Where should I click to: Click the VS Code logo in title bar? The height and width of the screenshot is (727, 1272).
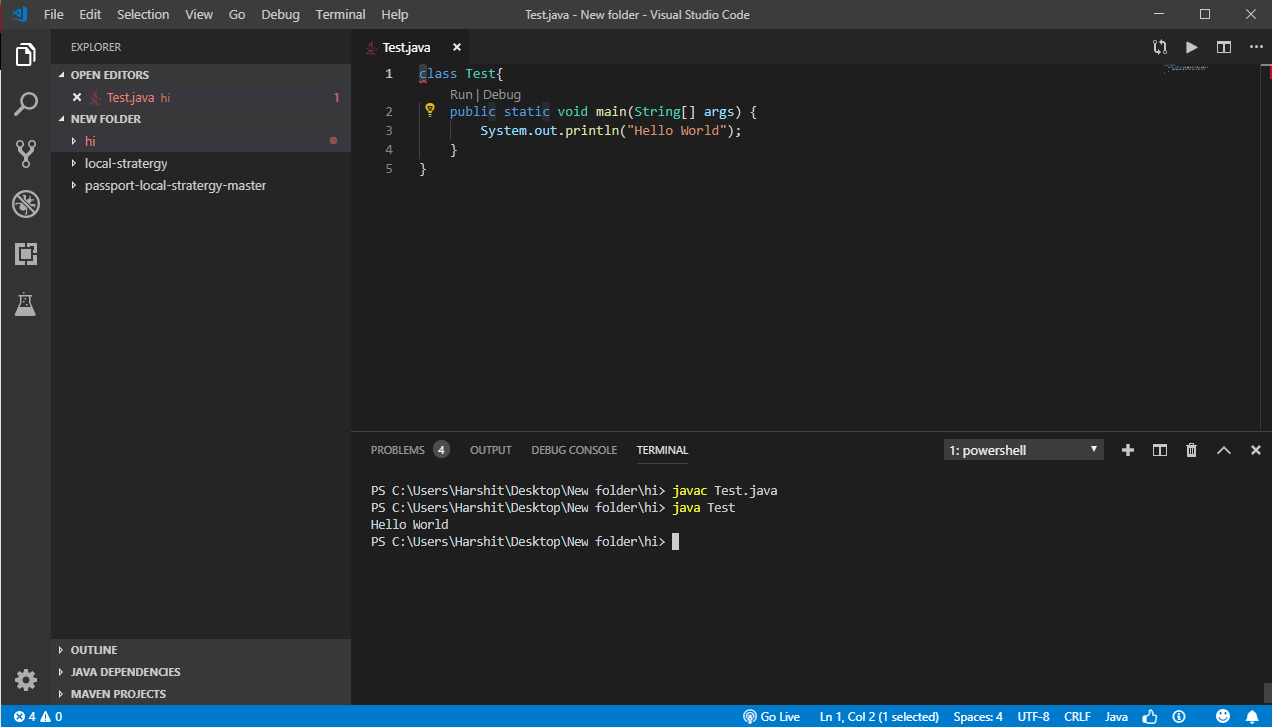(x=19, y=14)
